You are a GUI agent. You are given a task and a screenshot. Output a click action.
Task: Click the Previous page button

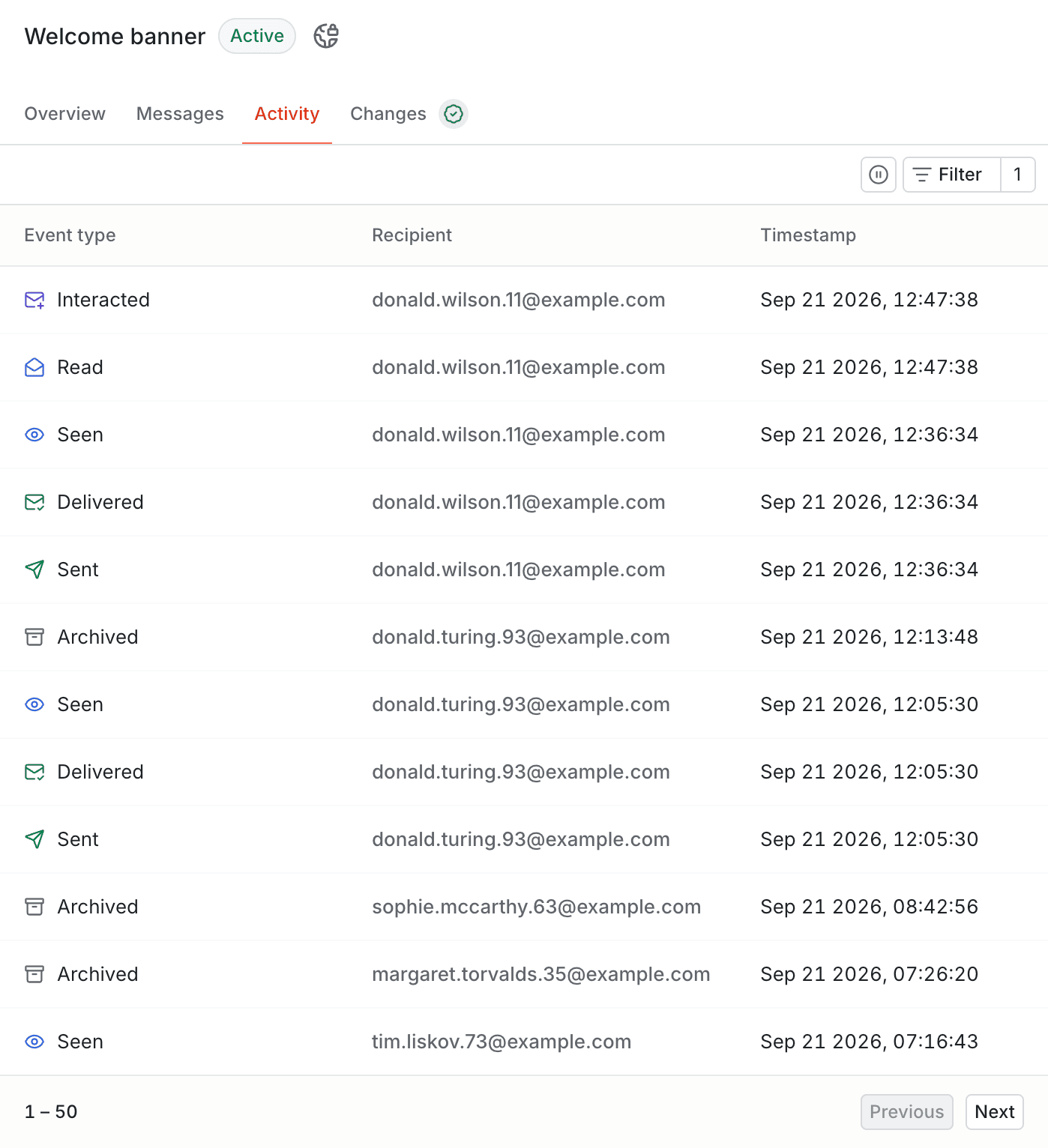(x=907, y=1112)
